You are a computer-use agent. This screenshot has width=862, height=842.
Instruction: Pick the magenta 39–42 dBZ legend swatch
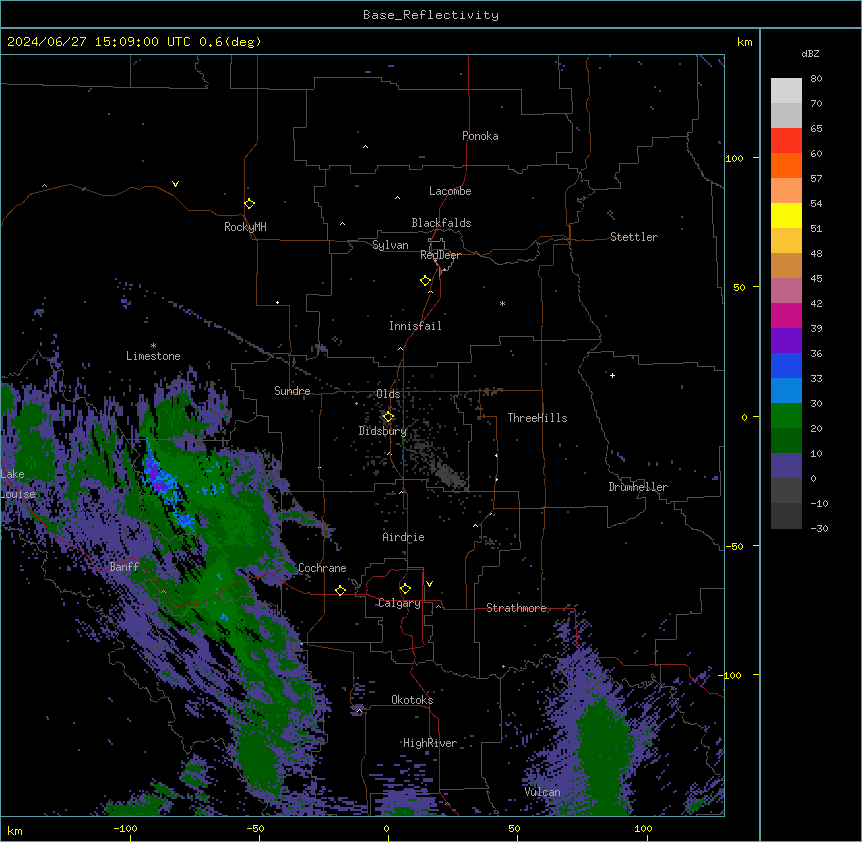coord(786,315)
